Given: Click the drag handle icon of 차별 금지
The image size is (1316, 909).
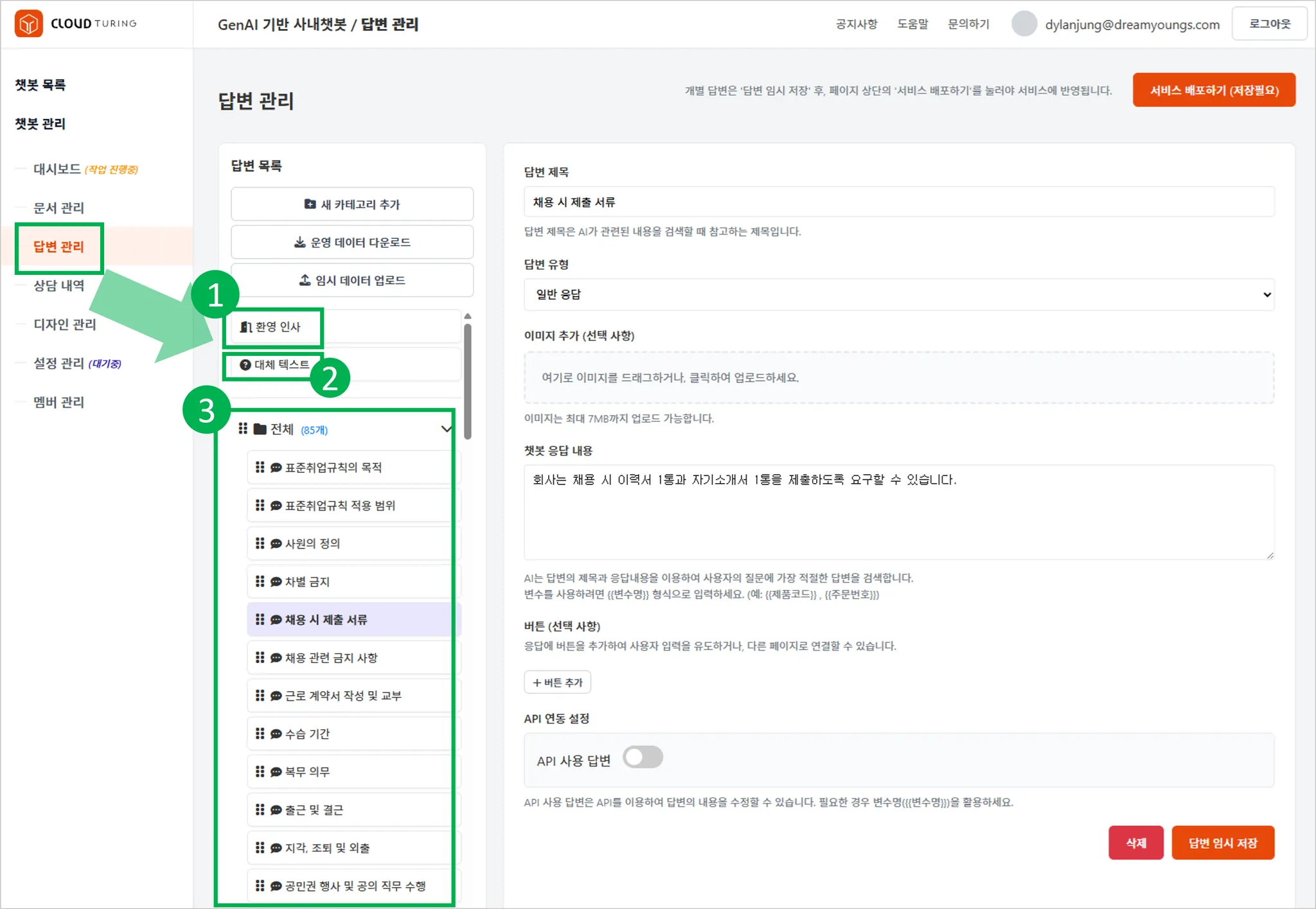Looking at the screenshot, I should coord(260,581).
